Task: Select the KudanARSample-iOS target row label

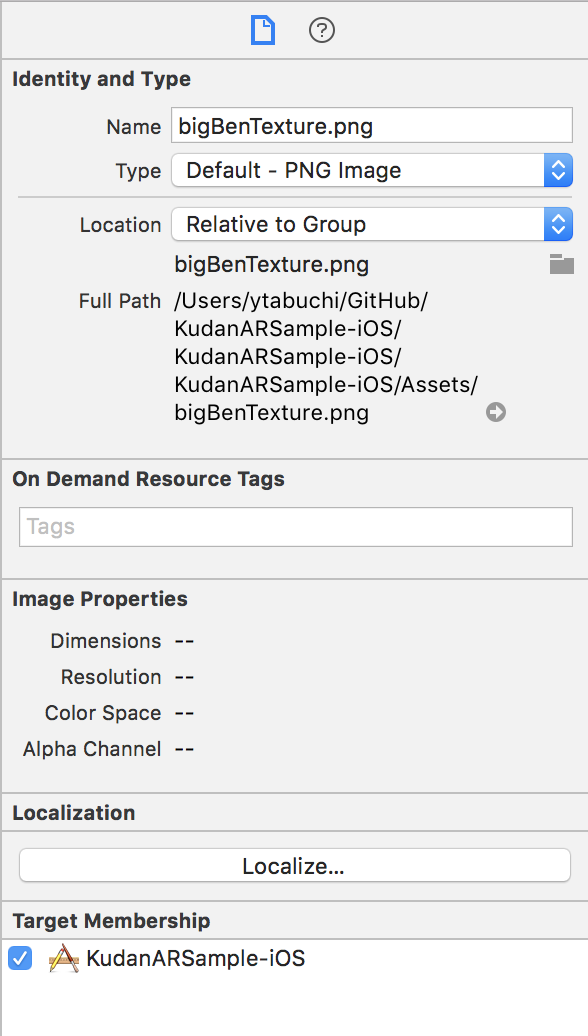Action: coord(196,958)
